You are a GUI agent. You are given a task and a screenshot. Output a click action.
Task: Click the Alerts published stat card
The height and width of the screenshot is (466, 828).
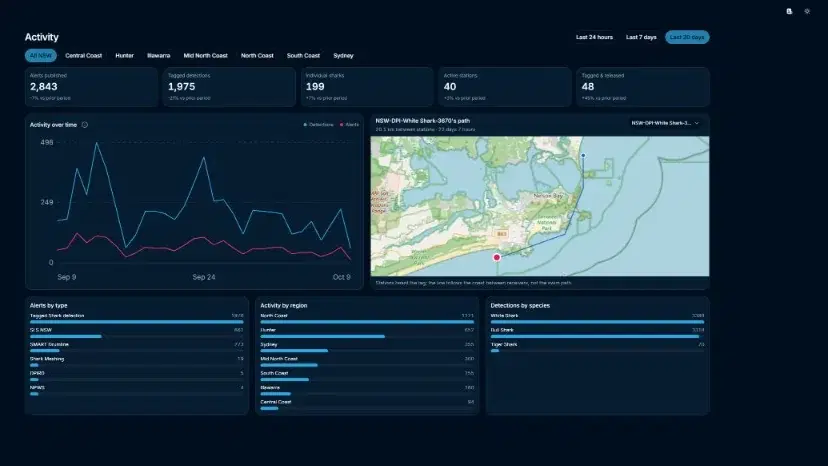[x=91, y=87]
